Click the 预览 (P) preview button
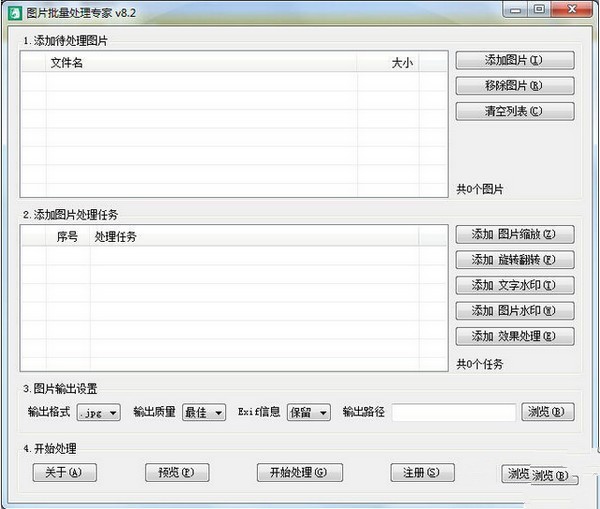Screen dimensions: 600x509 point(177,472)
